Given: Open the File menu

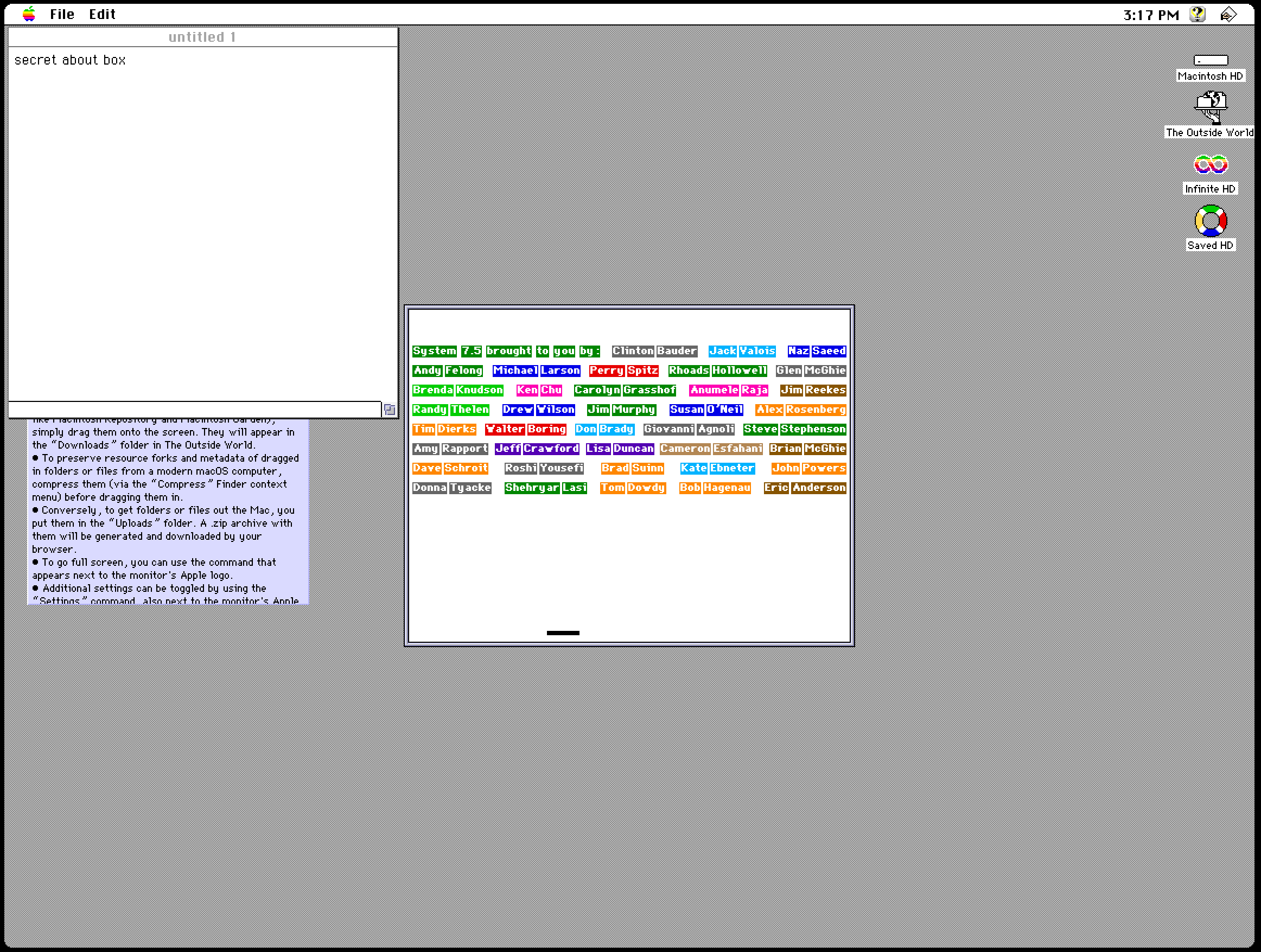Looking at the screenshot, I should click(x=61, y=14).
